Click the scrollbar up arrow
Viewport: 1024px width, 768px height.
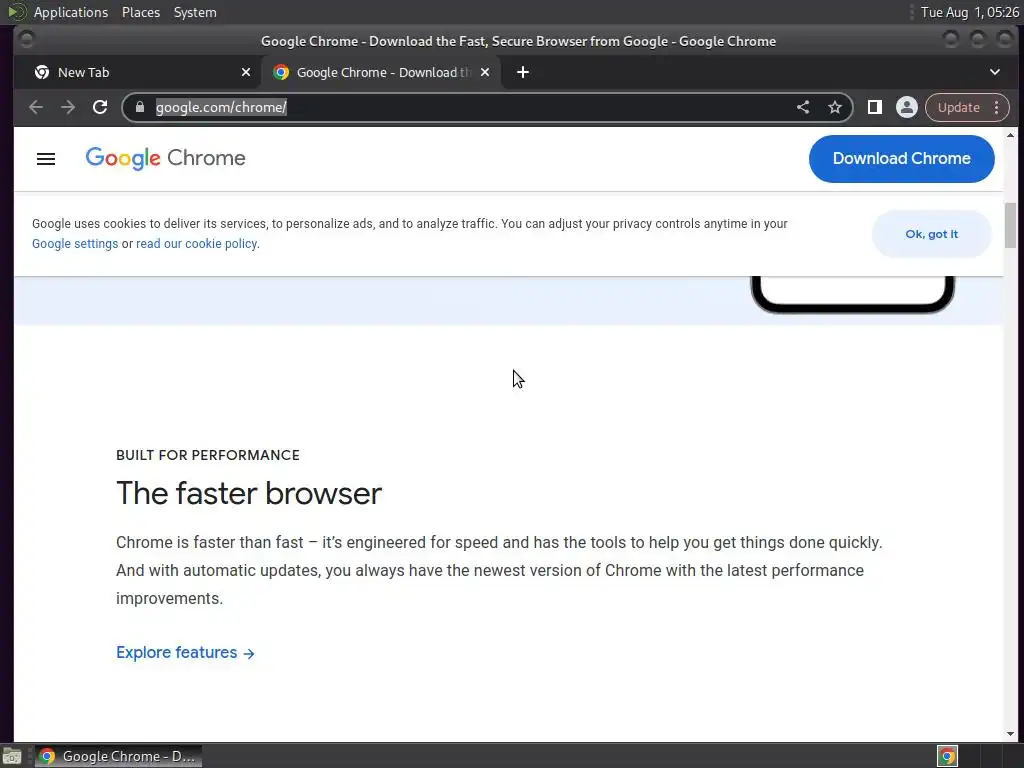click(1010, 135)
